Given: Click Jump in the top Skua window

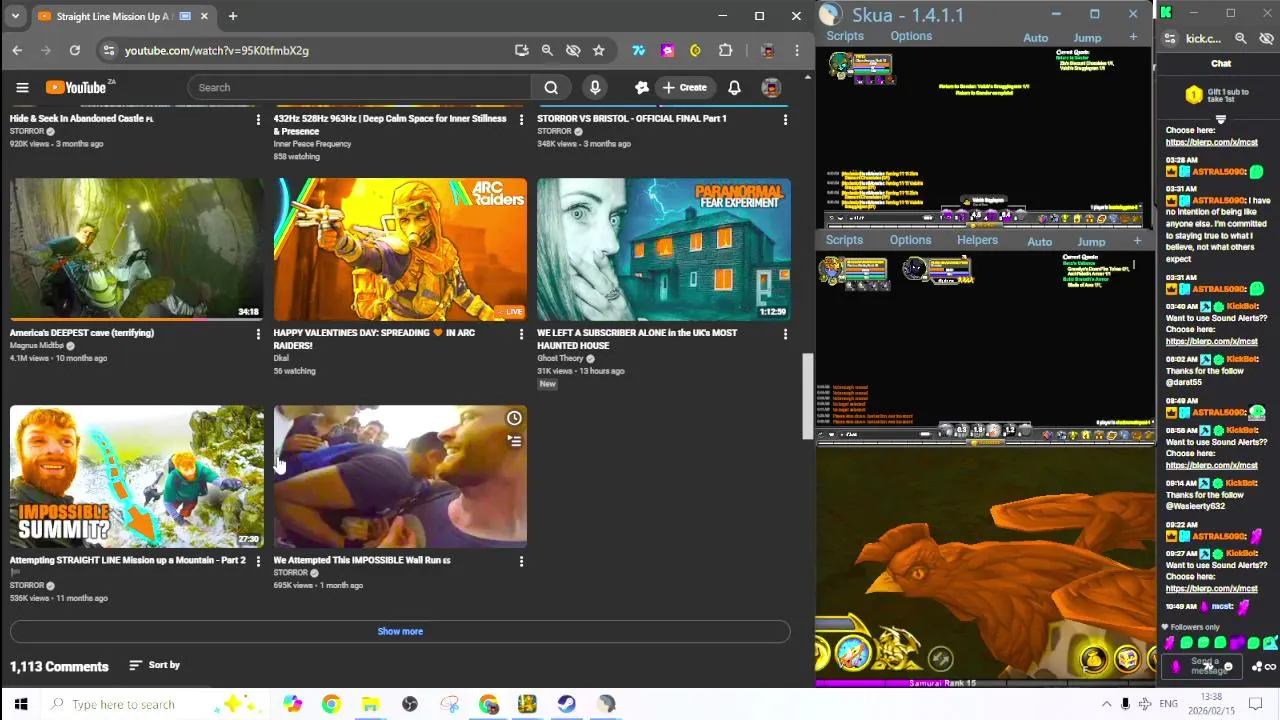Looking at the screenshot, I should click(1087, 38).
